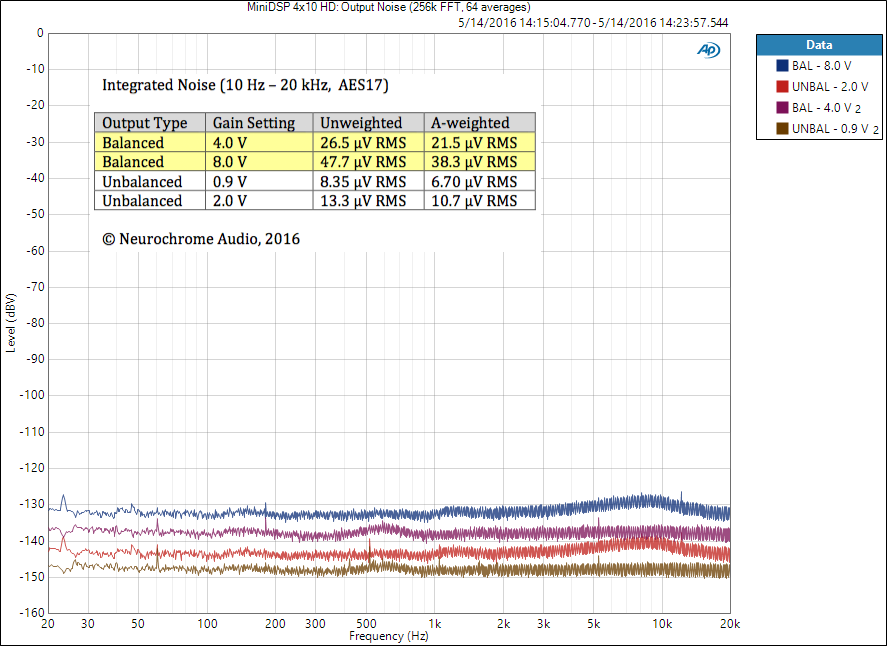Click the 500 frequency tick label
Screen dimensions: 887x646
[366, 623]
